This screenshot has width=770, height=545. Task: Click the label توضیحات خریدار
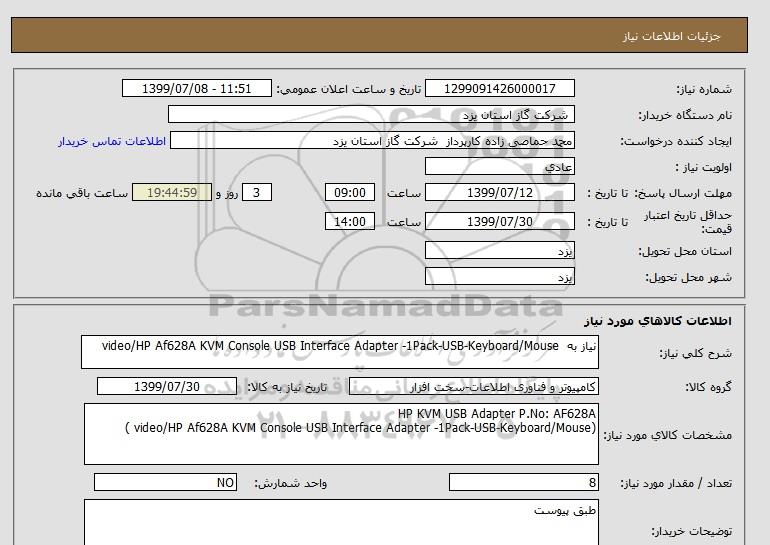tap(691, 531)
